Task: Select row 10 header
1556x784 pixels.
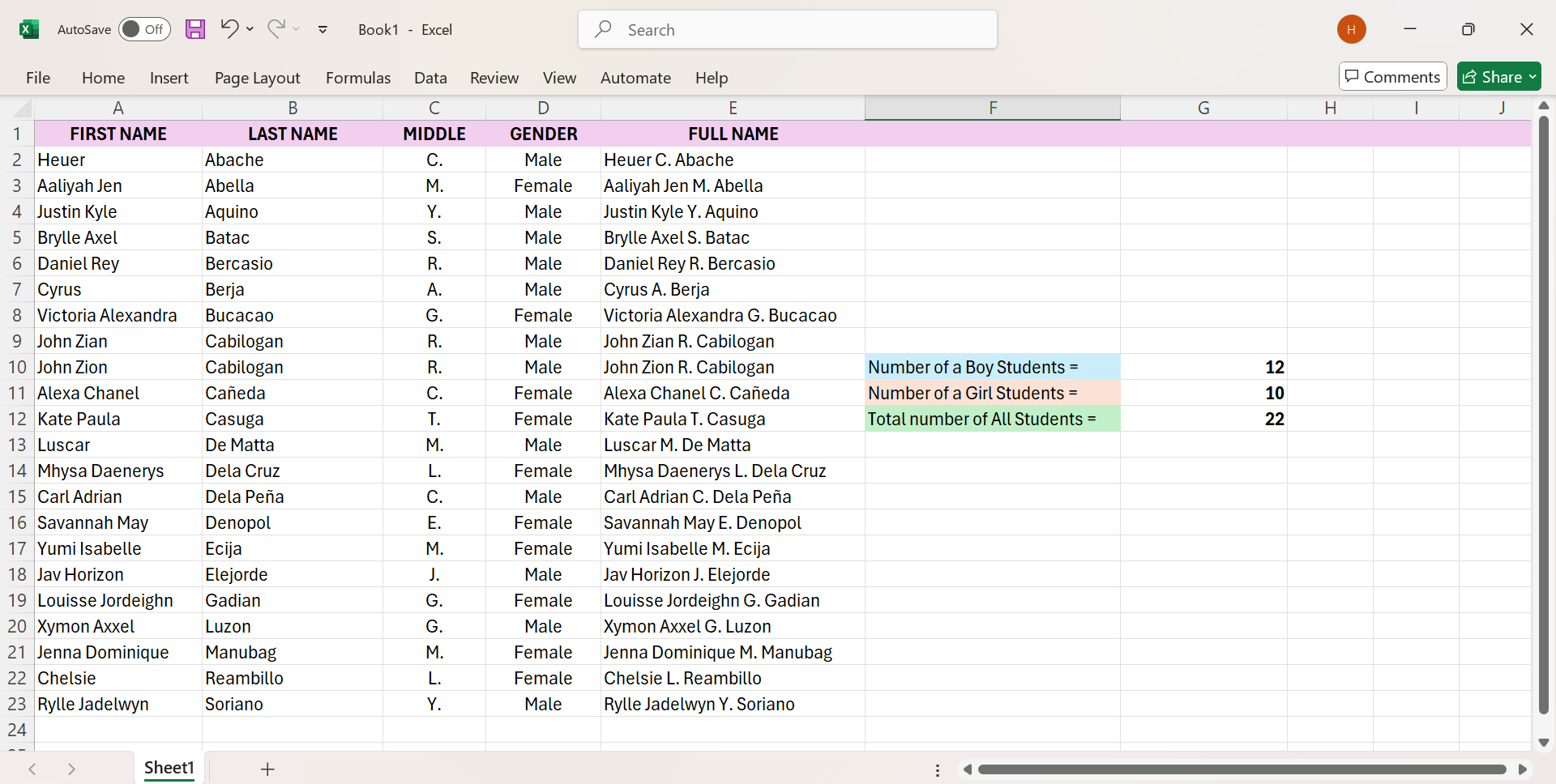Action: point(17,367)
